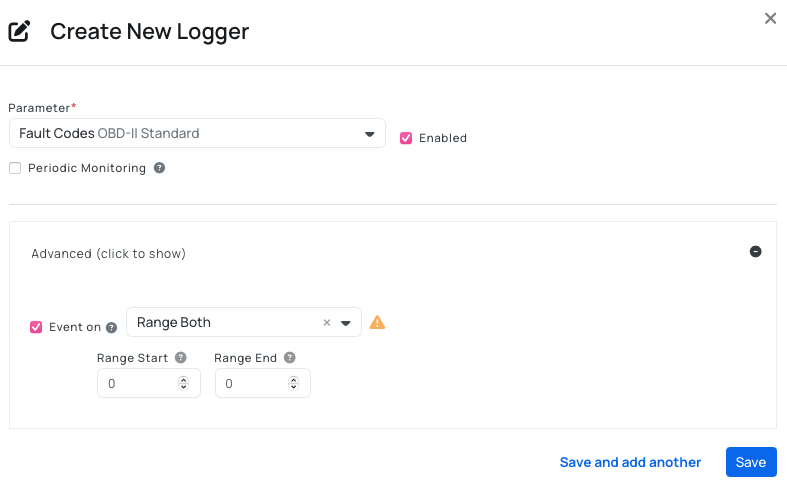
Task: Click the edit pencil icon beside the title
Action: click(19, 32)
